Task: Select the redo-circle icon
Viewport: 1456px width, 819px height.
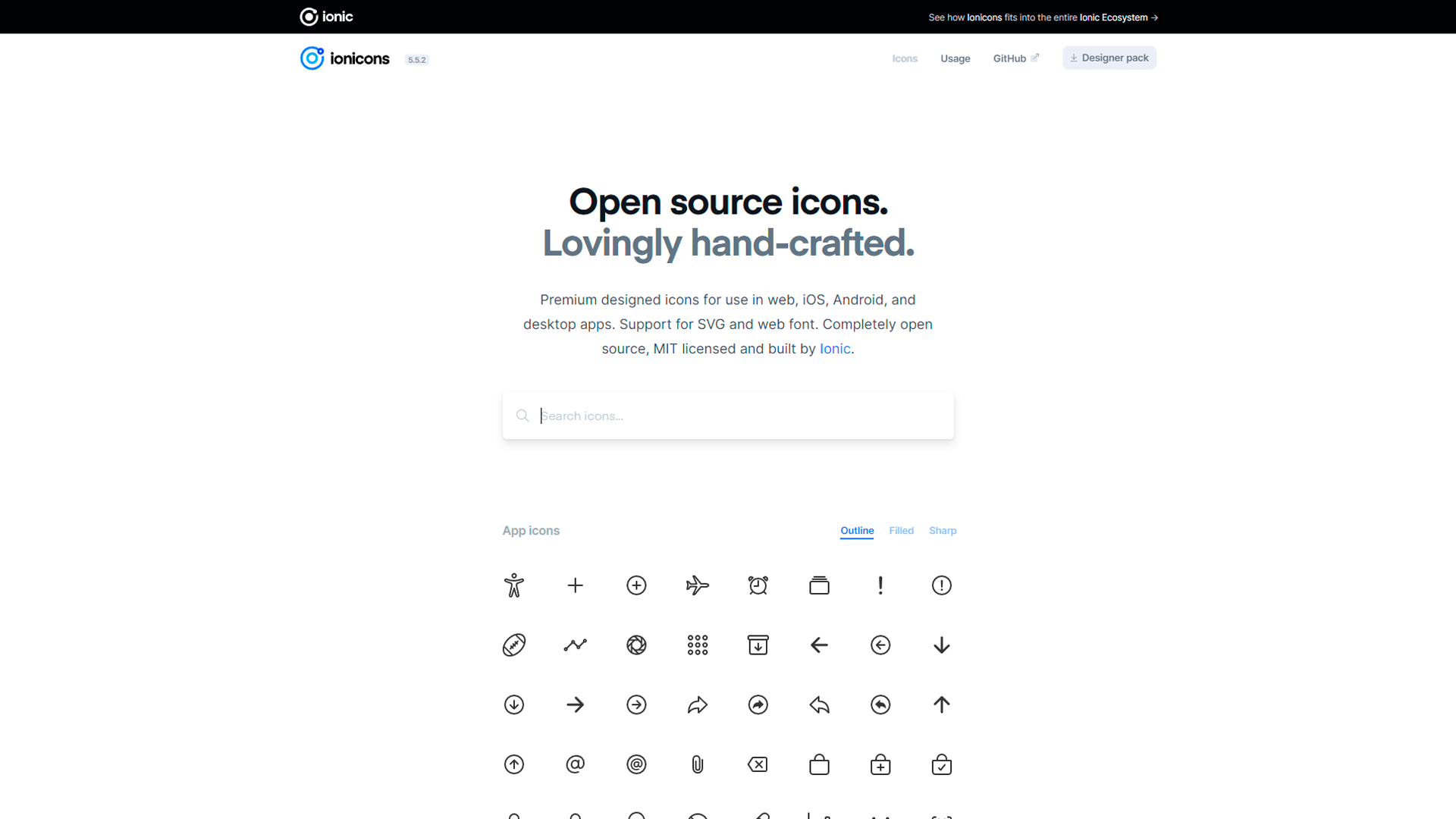Action: pos(758,704)
